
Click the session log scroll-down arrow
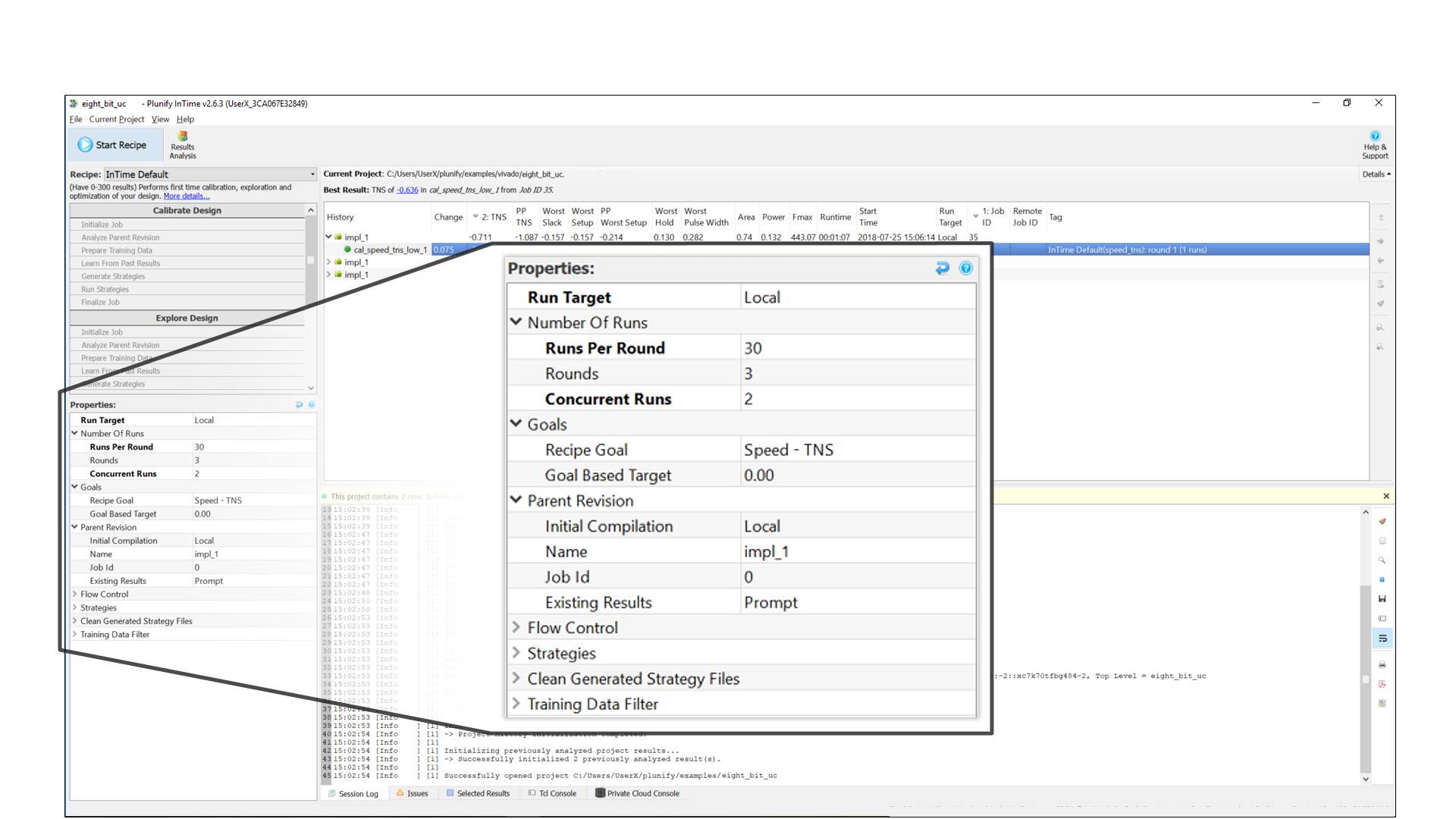pyautogui.click(x=1366, y=779)
